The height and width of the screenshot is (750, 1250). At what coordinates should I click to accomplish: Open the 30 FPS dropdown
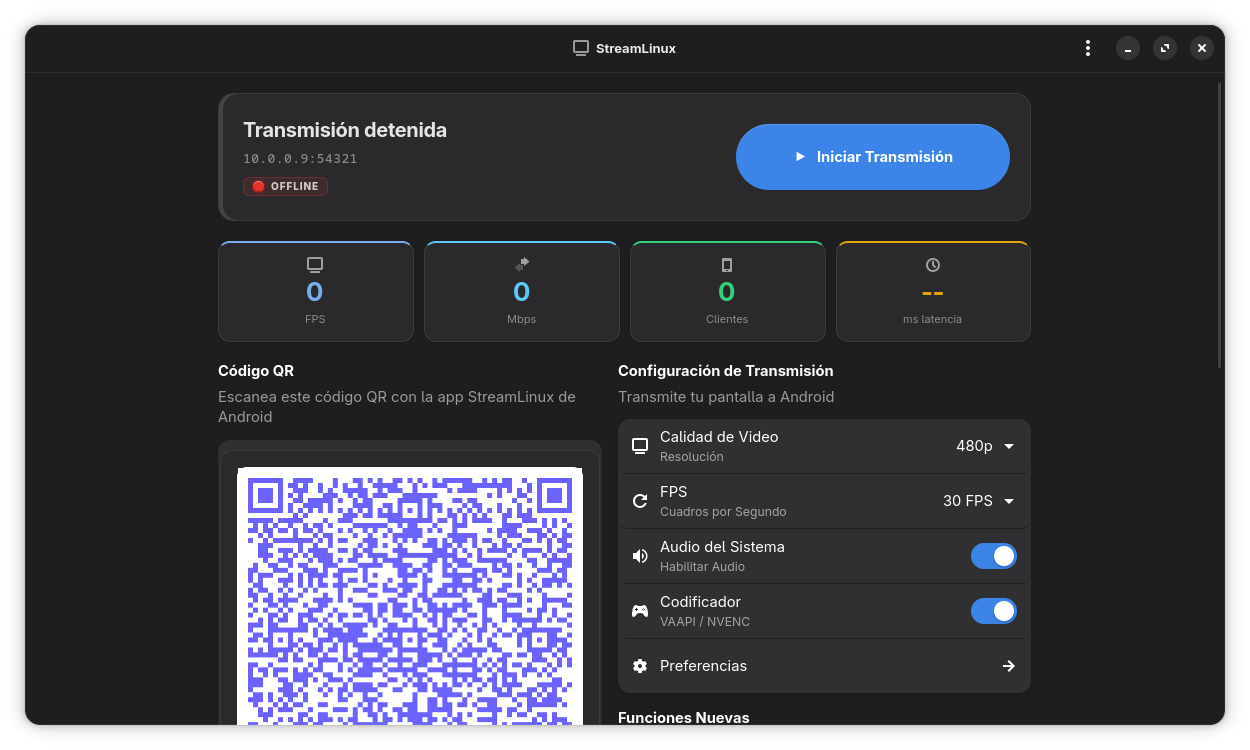[979, 501]
